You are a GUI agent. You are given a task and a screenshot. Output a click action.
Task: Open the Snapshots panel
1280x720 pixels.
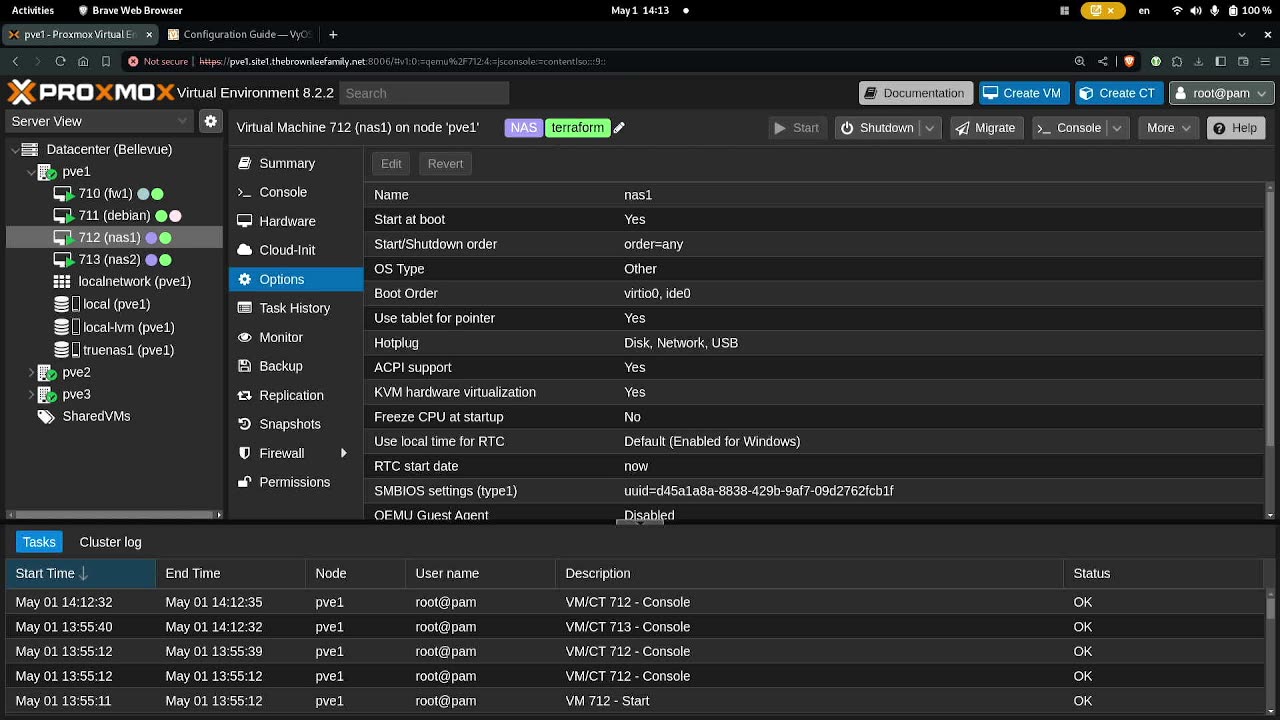click(x=295, y=424)
